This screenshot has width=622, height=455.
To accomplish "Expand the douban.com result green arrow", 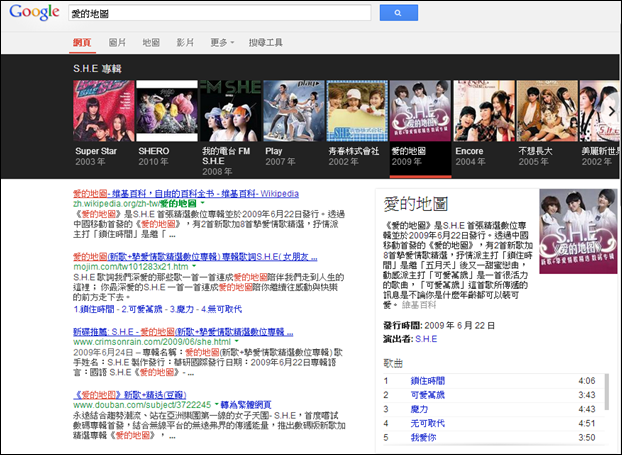I will point(217,404).
